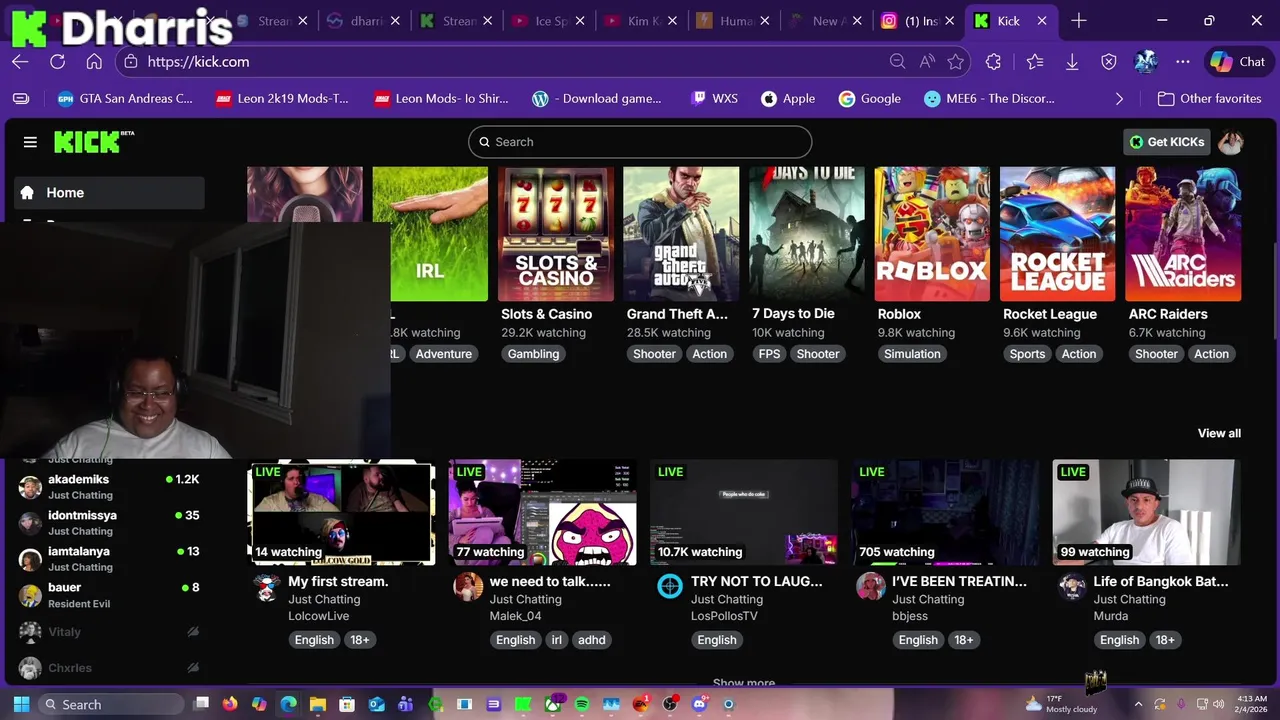1280x720 pixels.
Task: Open the browser extensions puzzle icon
Action: pyautogui.click(x=993, y=62)
